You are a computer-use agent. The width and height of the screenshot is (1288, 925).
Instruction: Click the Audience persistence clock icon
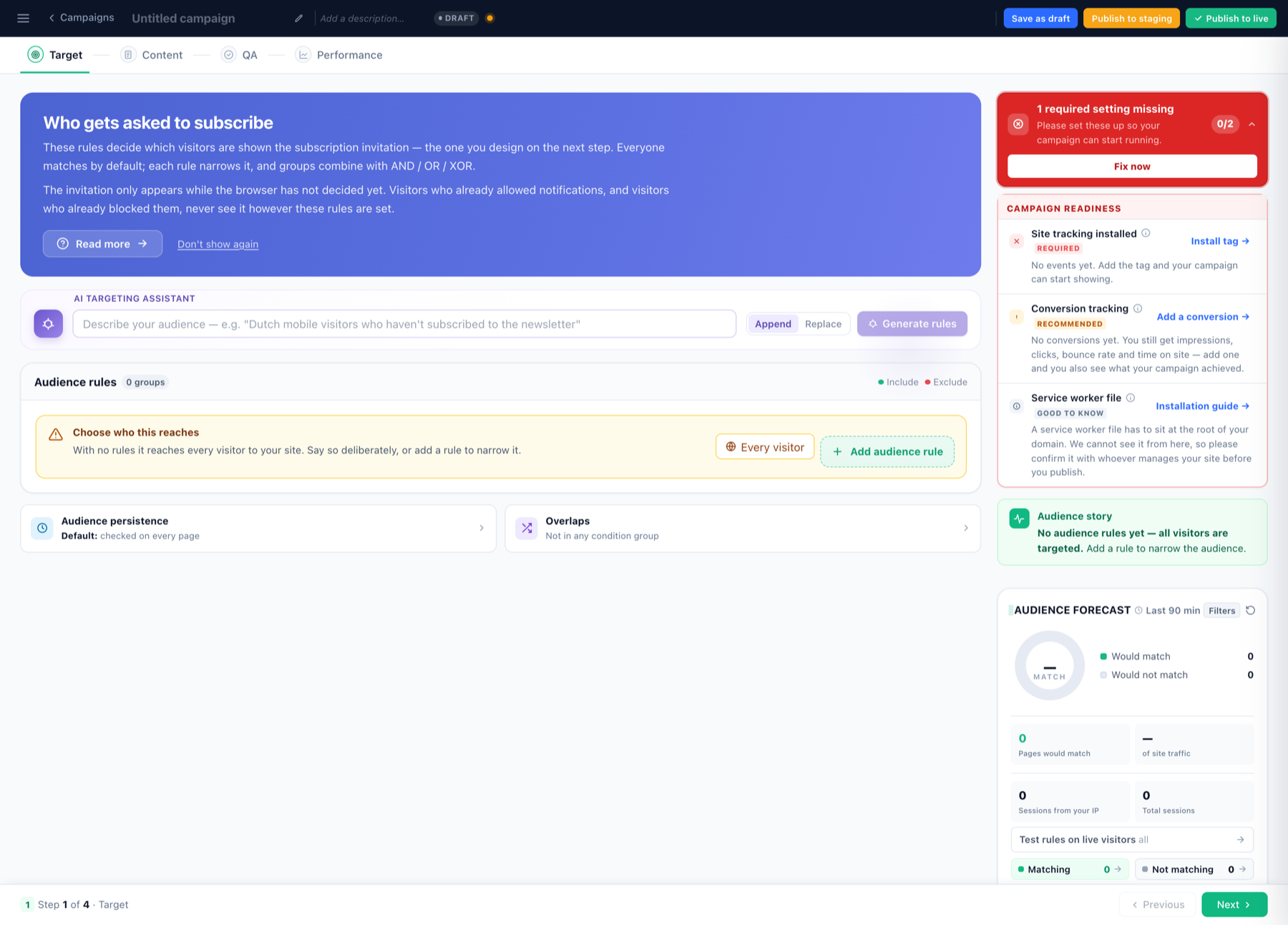click(42, 528)
